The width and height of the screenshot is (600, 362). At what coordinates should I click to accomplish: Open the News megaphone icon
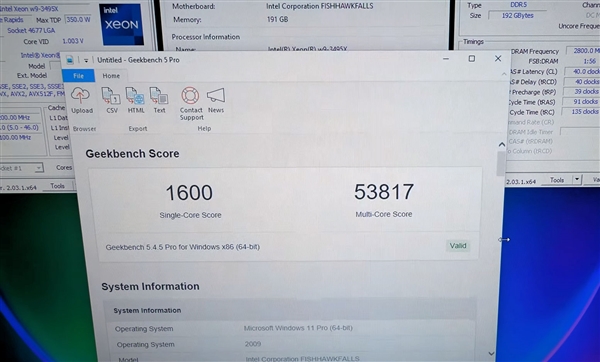click(216, 96)
